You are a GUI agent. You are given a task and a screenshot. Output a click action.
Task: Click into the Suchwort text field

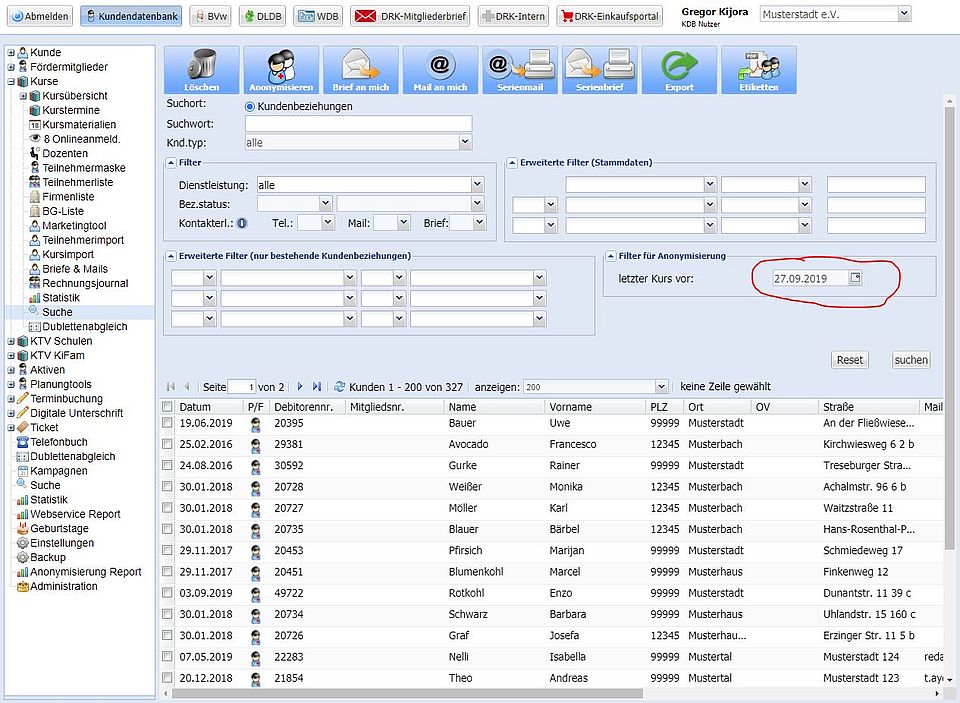358,124
